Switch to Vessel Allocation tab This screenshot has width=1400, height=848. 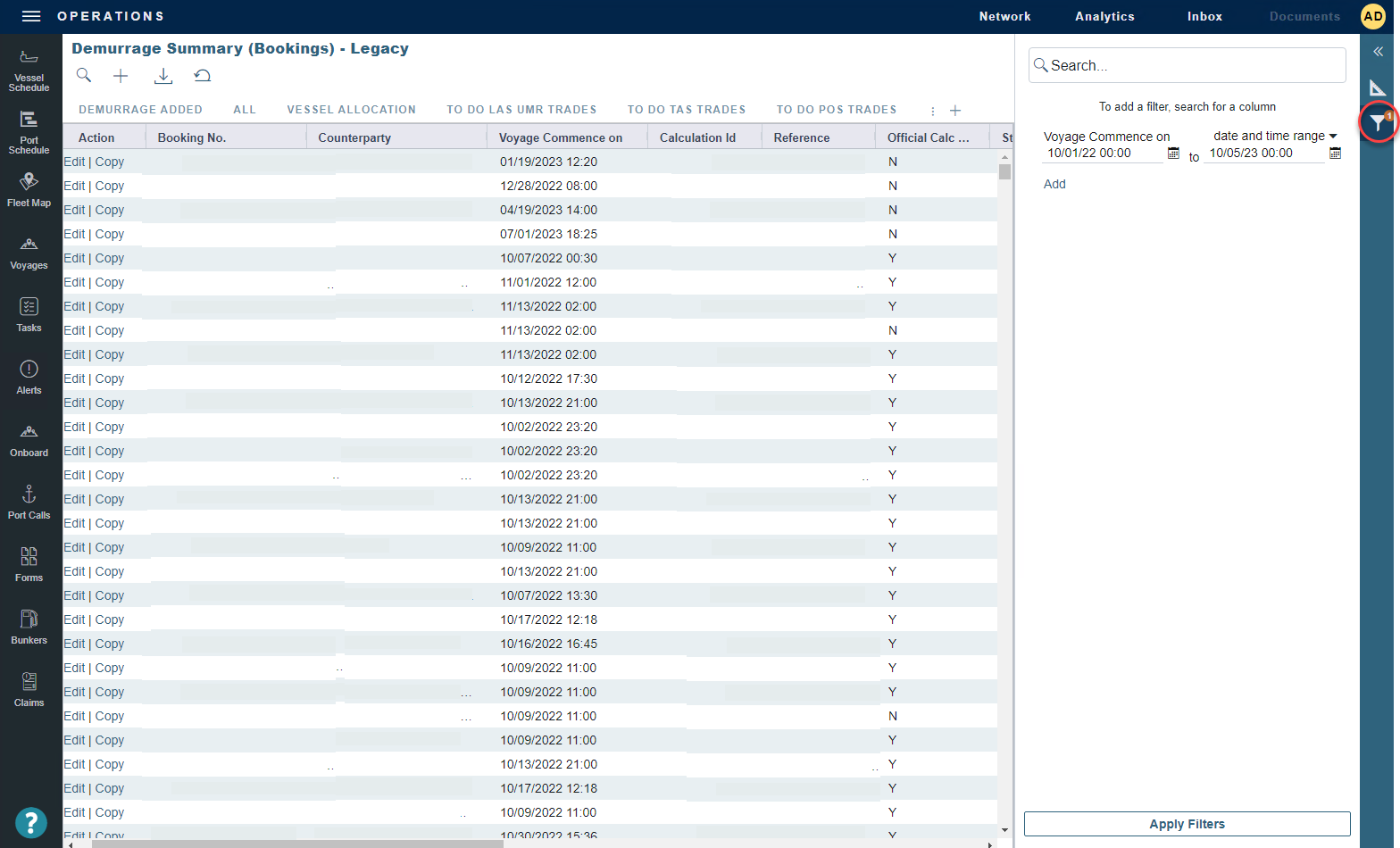click(351, 110)
